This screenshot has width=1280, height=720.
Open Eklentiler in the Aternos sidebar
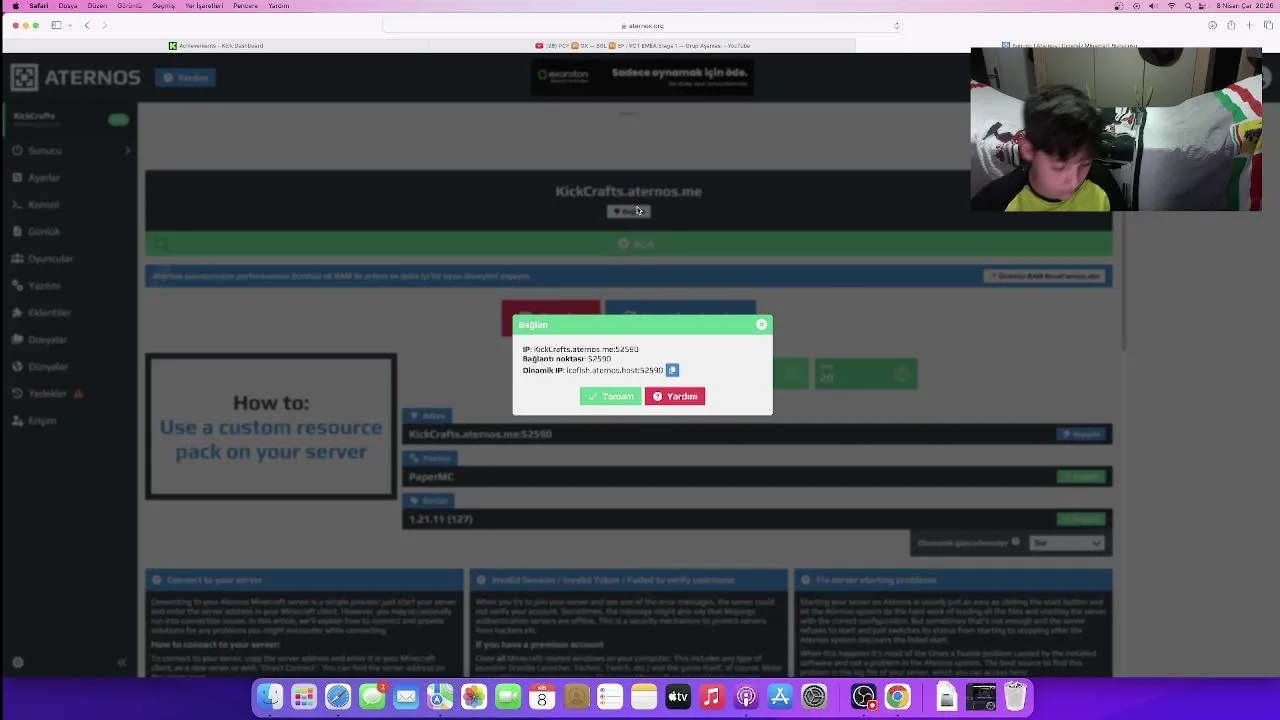coord(49,312)
